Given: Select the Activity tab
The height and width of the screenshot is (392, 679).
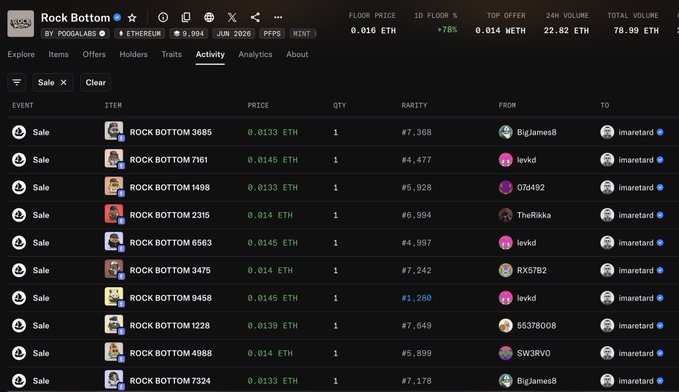Looking at the screenshot, I should (x=210, y=55).
